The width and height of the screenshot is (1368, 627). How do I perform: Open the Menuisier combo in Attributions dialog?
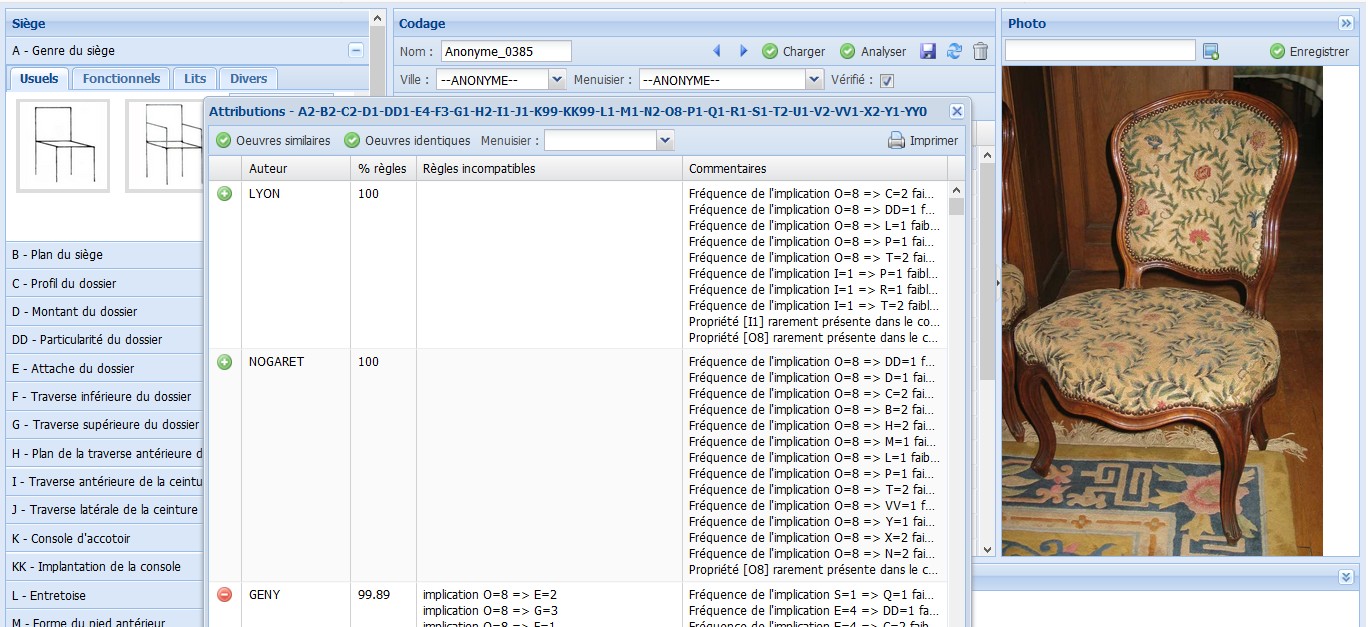pyautogui.click(x=665, y=141)
